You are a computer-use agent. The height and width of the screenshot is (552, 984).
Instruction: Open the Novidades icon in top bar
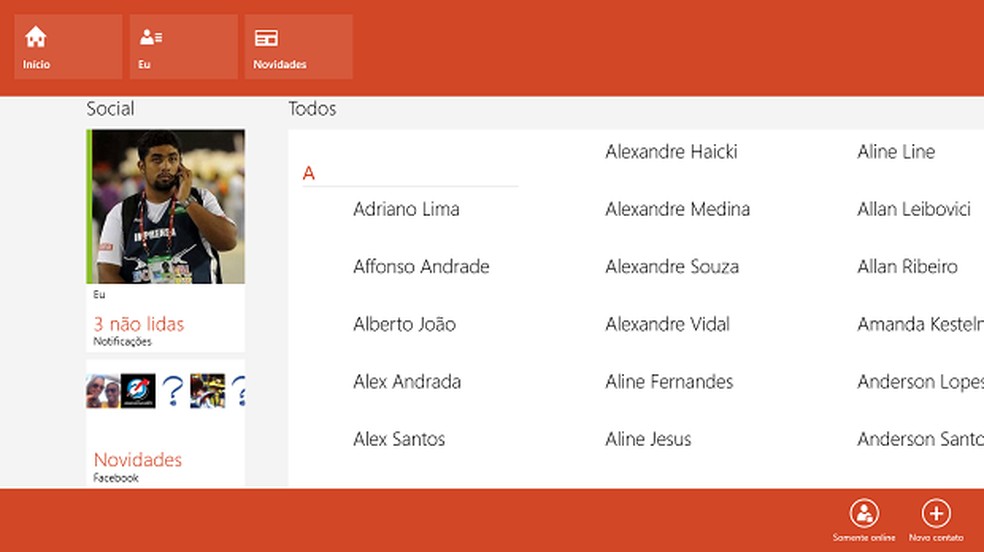[266, 38]
